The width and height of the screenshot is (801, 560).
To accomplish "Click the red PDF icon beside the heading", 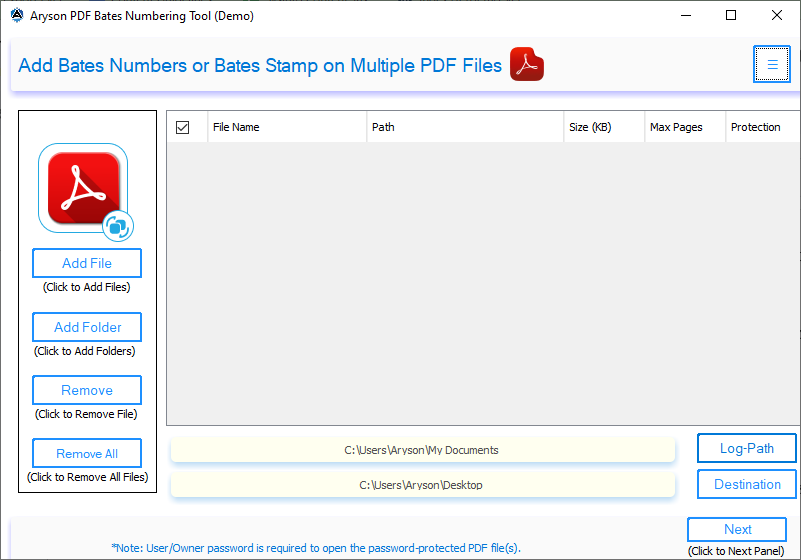I will click(x=527, y=64).
